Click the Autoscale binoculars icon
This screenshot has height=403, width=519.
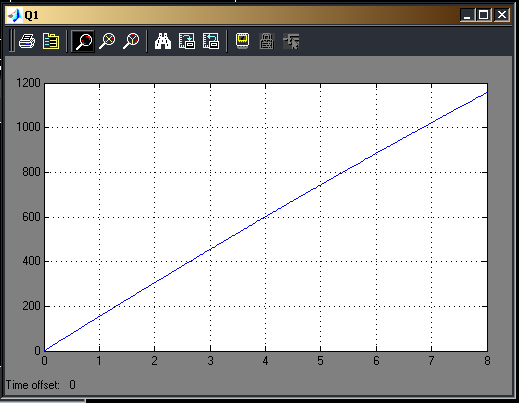163,41
